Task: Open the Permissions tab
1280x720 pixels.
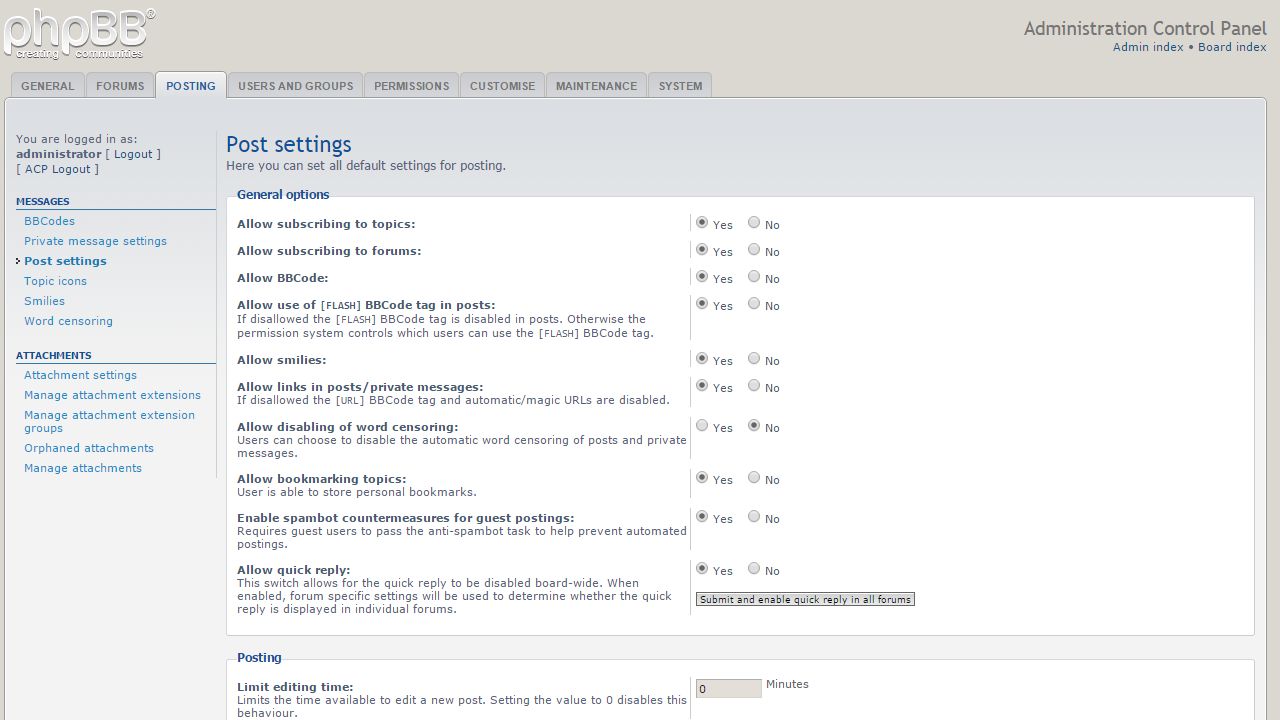Action: click(411, 86)
